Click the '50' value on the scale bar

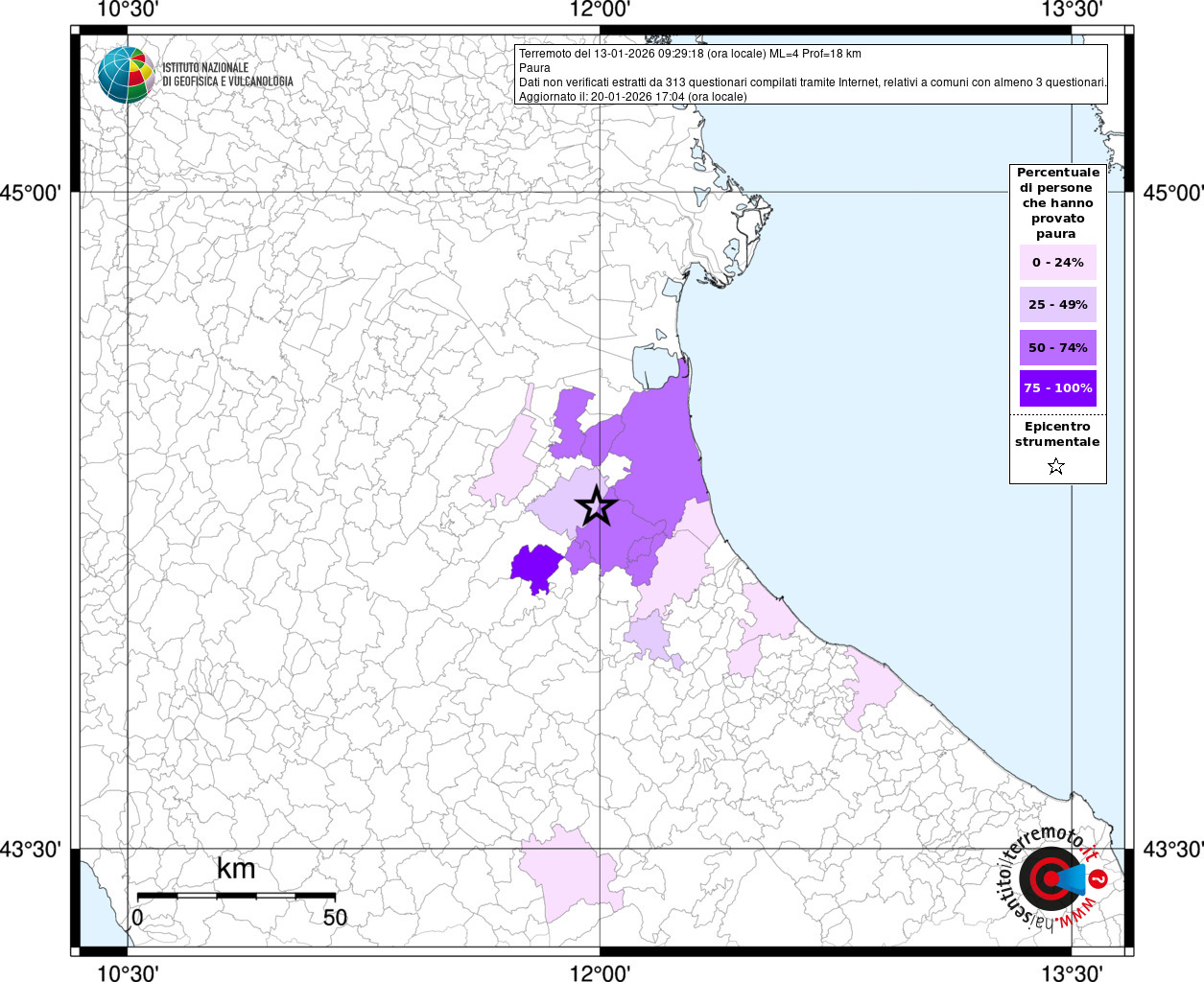(335, 918)
